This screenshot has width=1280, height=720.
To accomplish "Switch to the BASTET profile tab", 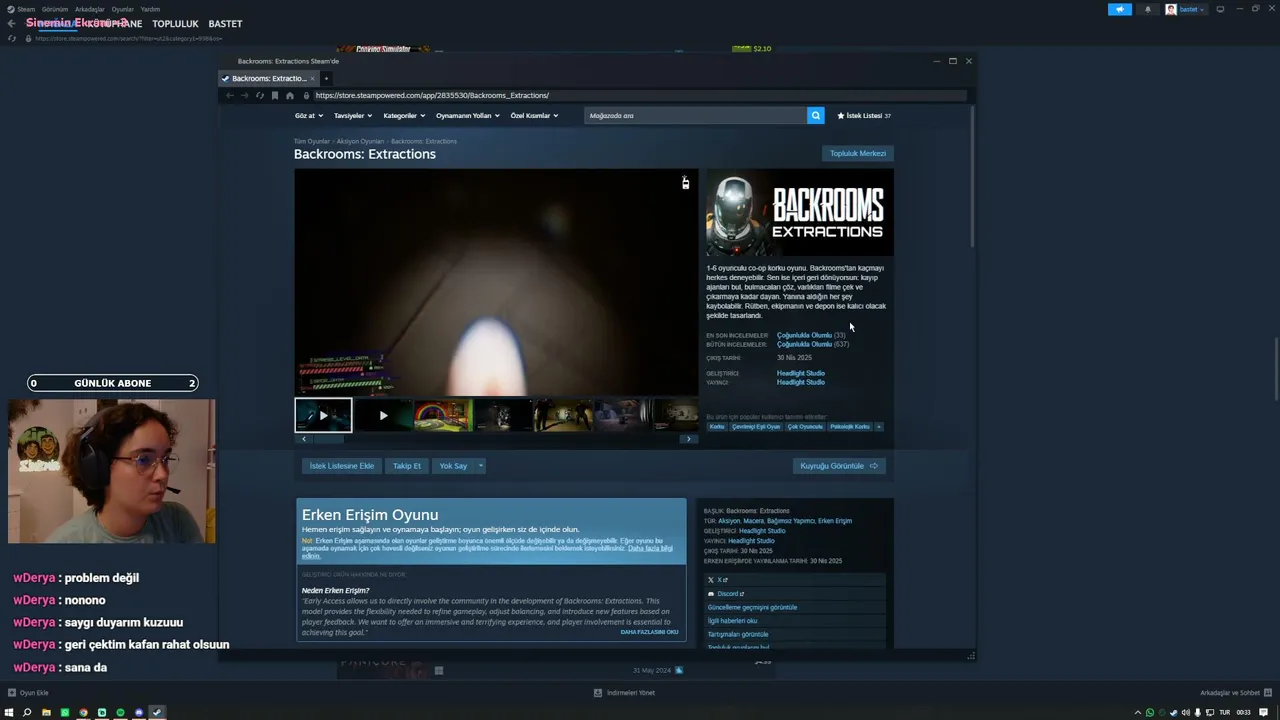I will tap(225, 24).
